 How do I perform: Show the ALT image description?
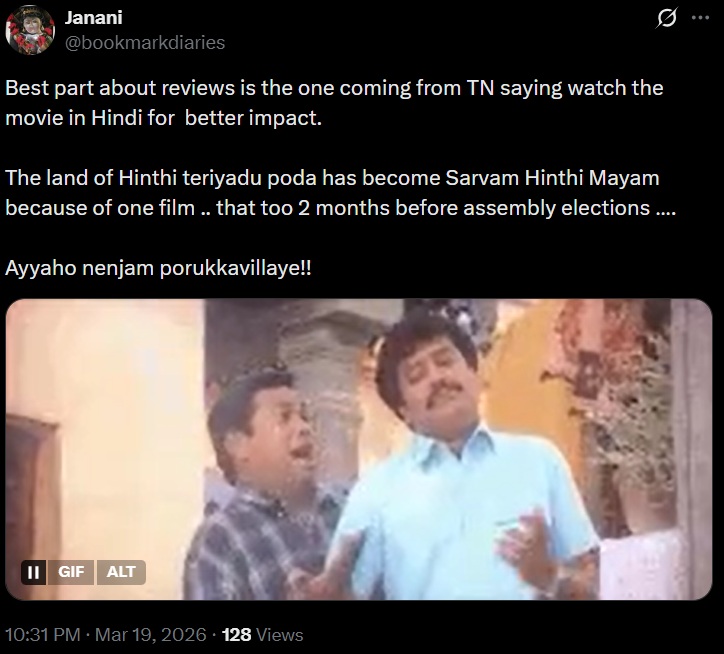[x=121, y=572]
